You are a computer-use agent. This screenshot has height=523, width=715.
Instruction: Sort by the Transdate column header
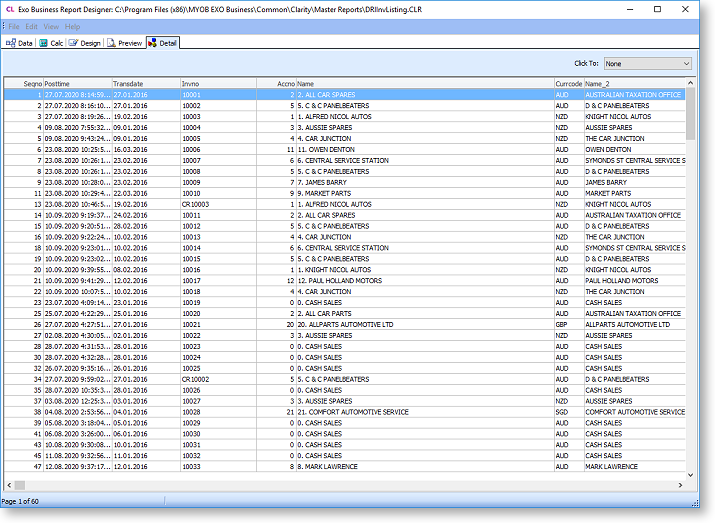(x=146, y=83)
